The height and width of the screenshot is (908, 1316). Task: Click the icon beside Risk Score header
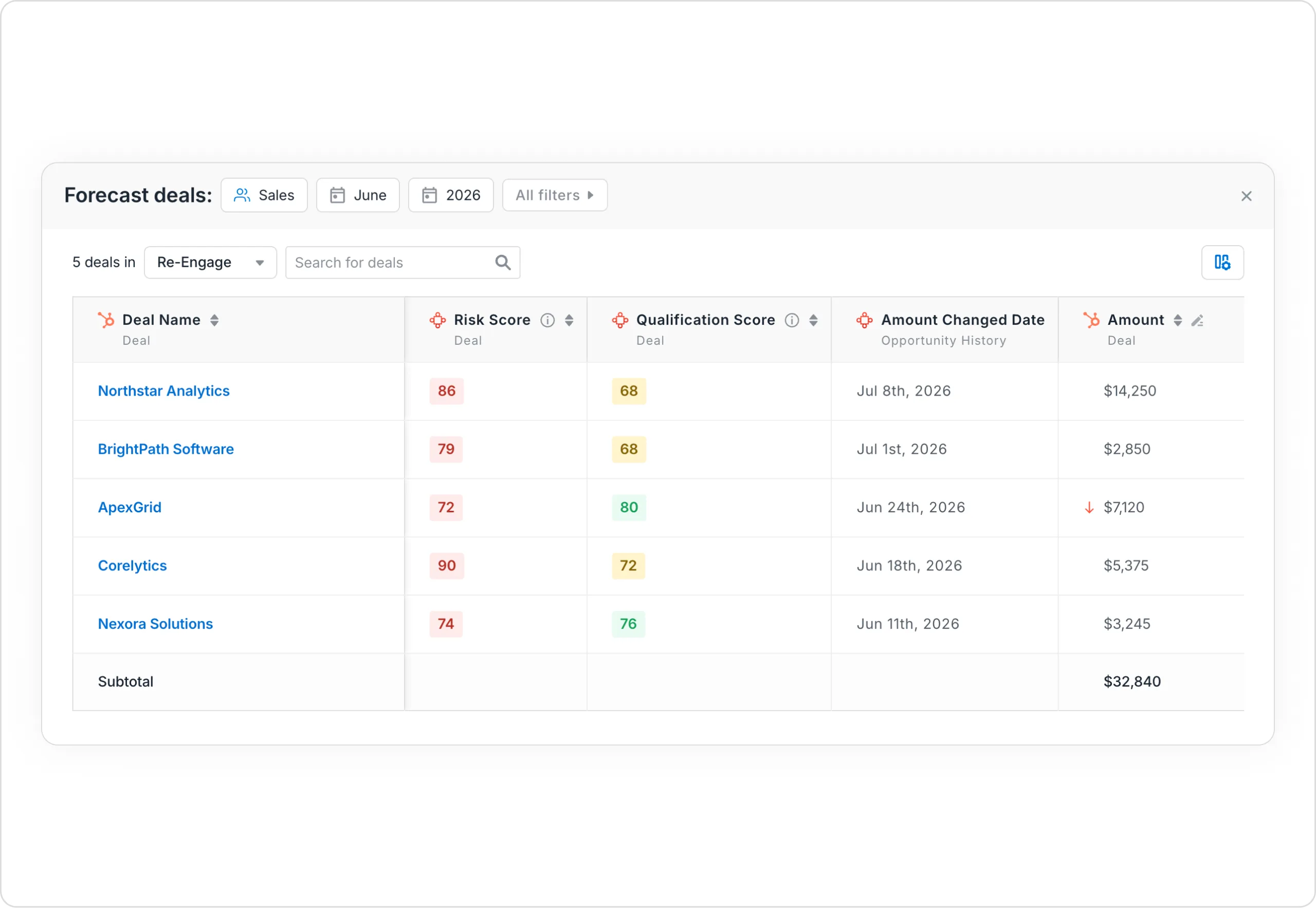point(437,320)
